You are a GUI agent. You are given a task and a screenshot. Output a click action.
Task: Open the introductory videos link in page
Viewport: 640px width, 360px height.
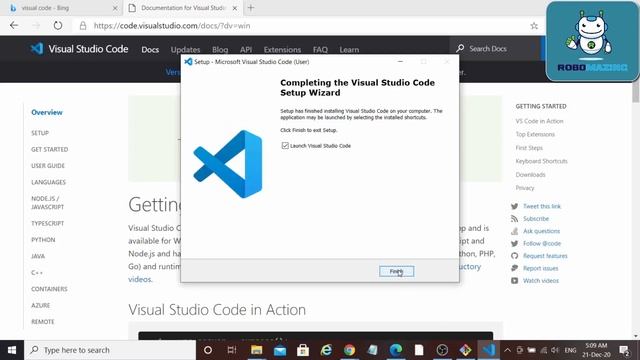(x=140, y=279)
